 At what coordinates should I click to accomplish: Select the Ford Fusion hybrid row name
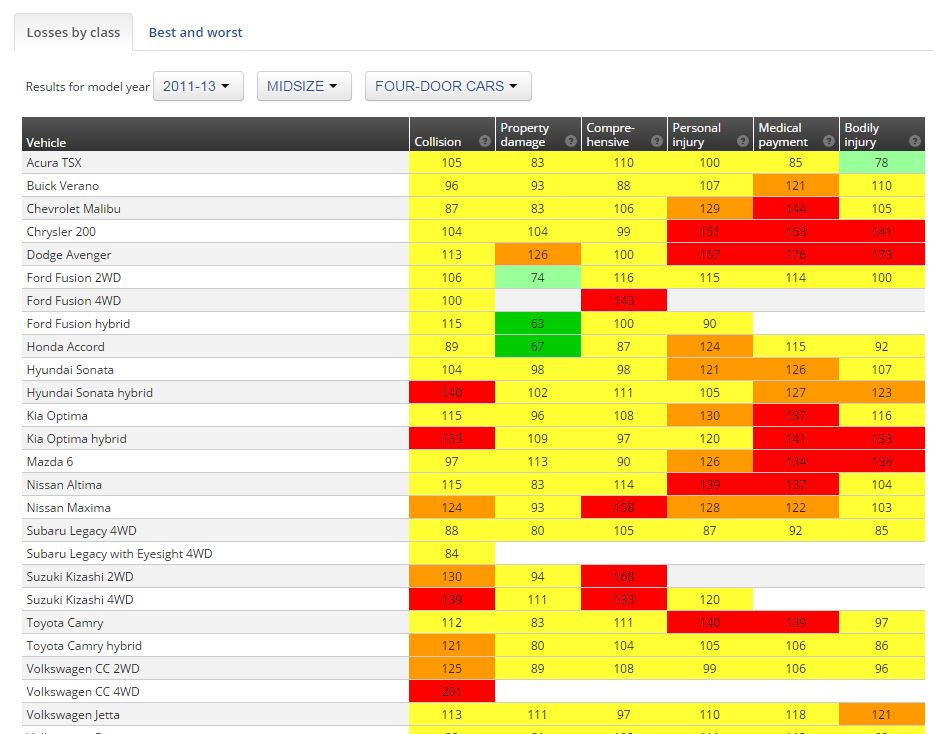(78, 323)
